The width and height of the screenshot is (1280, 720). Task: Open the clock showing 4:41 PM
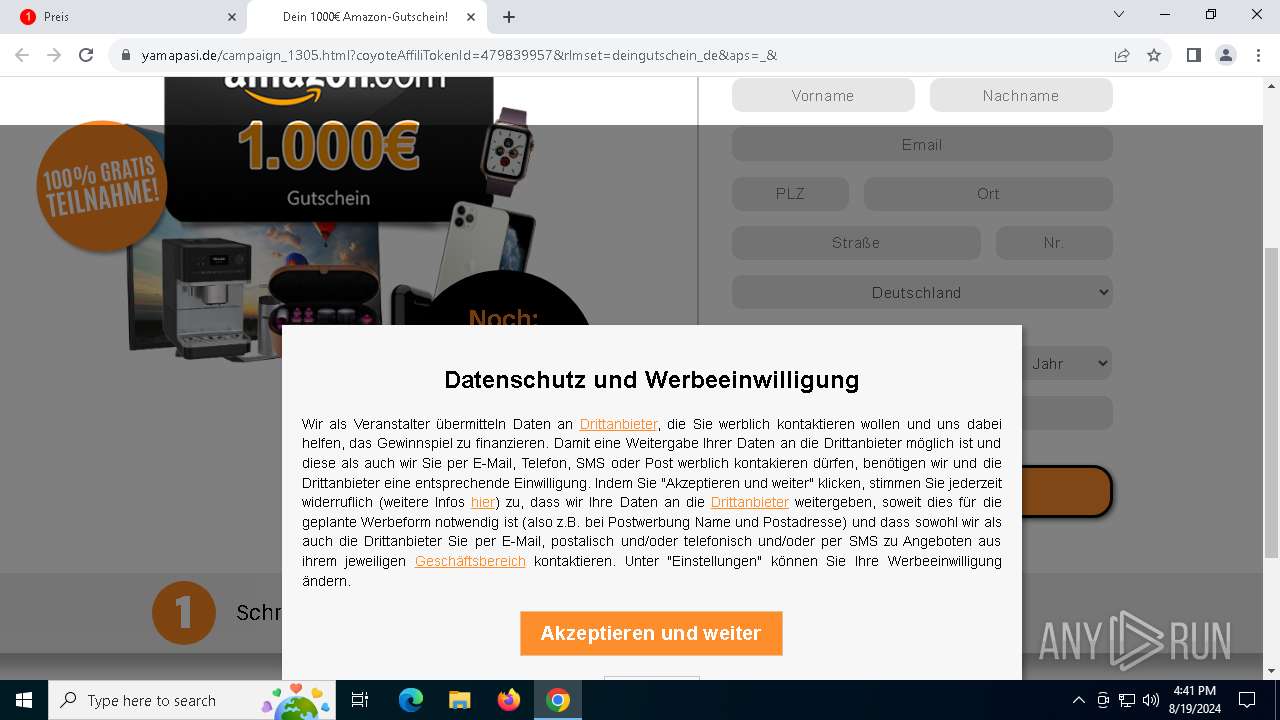[x=1194, y=700]
